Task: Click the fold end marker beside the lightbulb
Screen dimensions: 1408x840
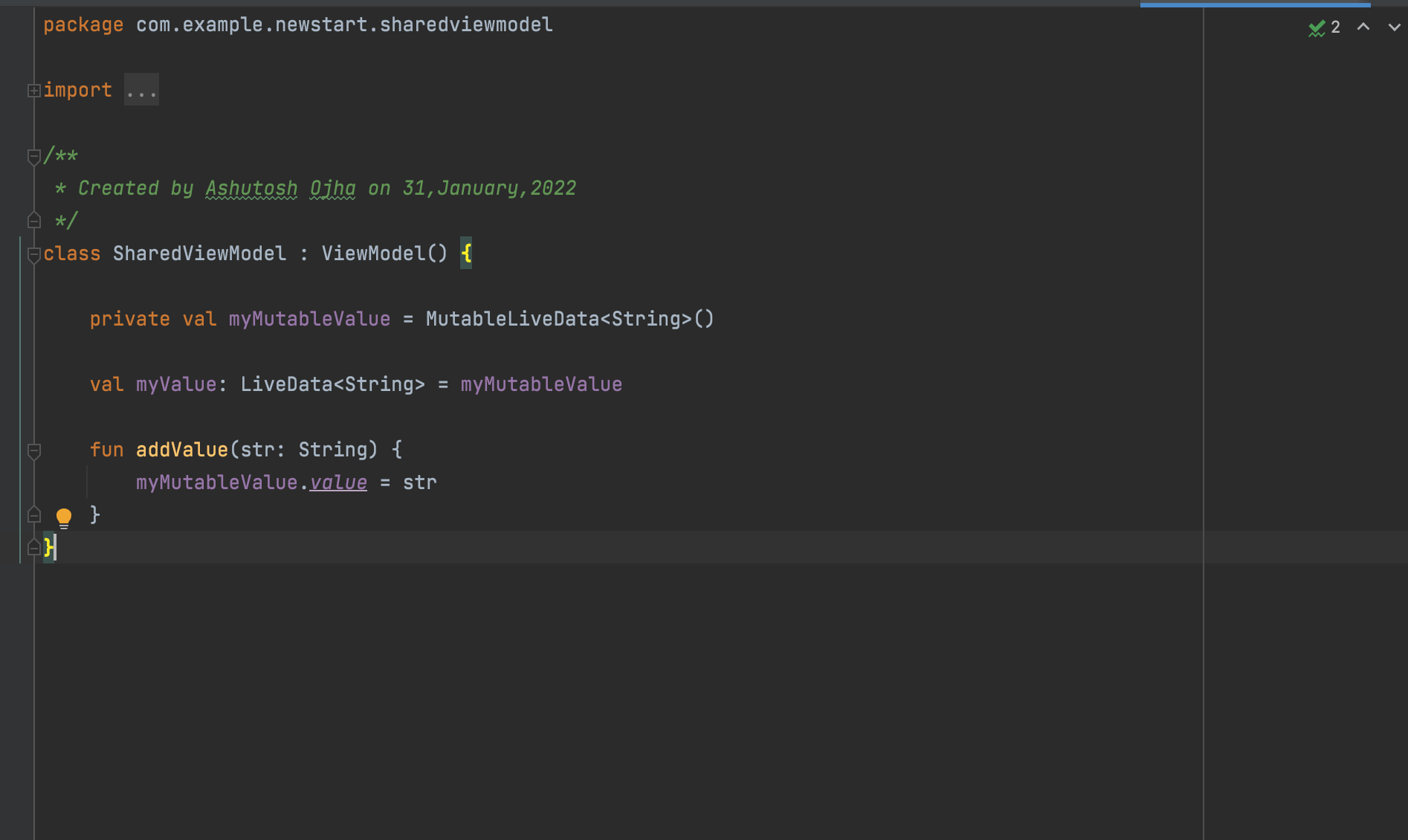Action: [33, 515]
